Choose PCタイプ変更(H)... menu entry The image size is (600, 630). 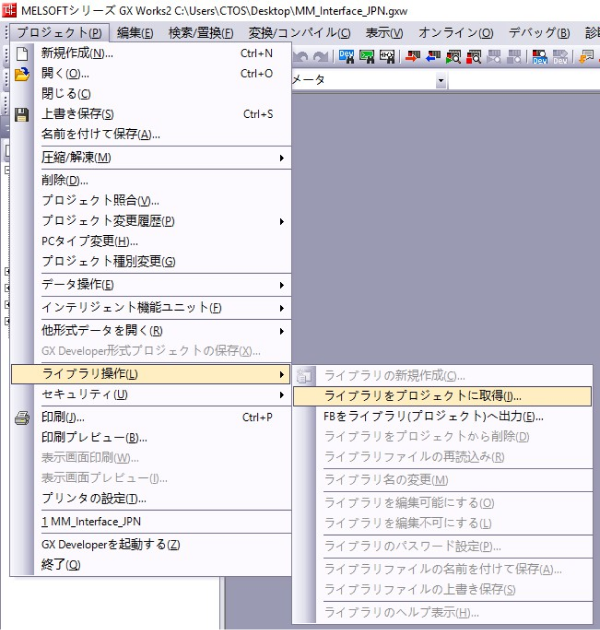point(151,241)
